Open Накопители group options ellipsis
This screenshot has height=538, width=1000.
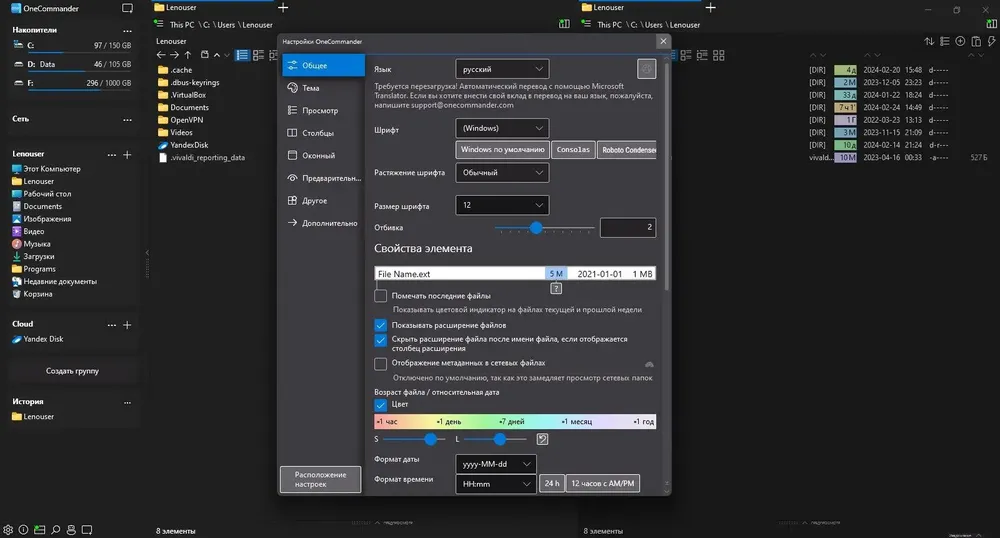pos(127,31)
